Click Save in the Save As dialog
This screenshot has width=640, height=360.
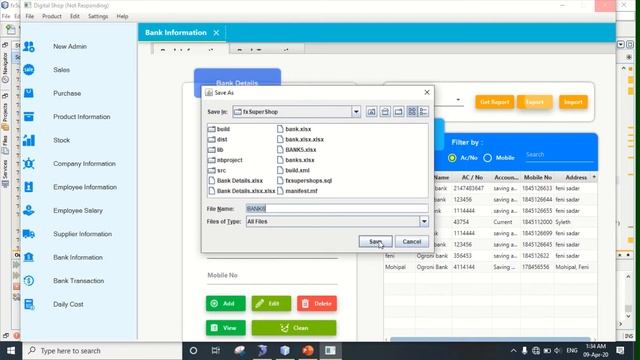pyautogui.click(x=376, y=242)
